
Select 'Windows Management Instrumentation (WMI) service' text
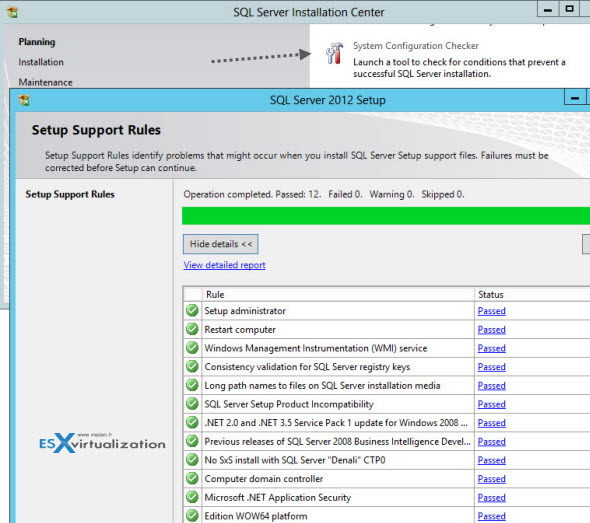316,348
